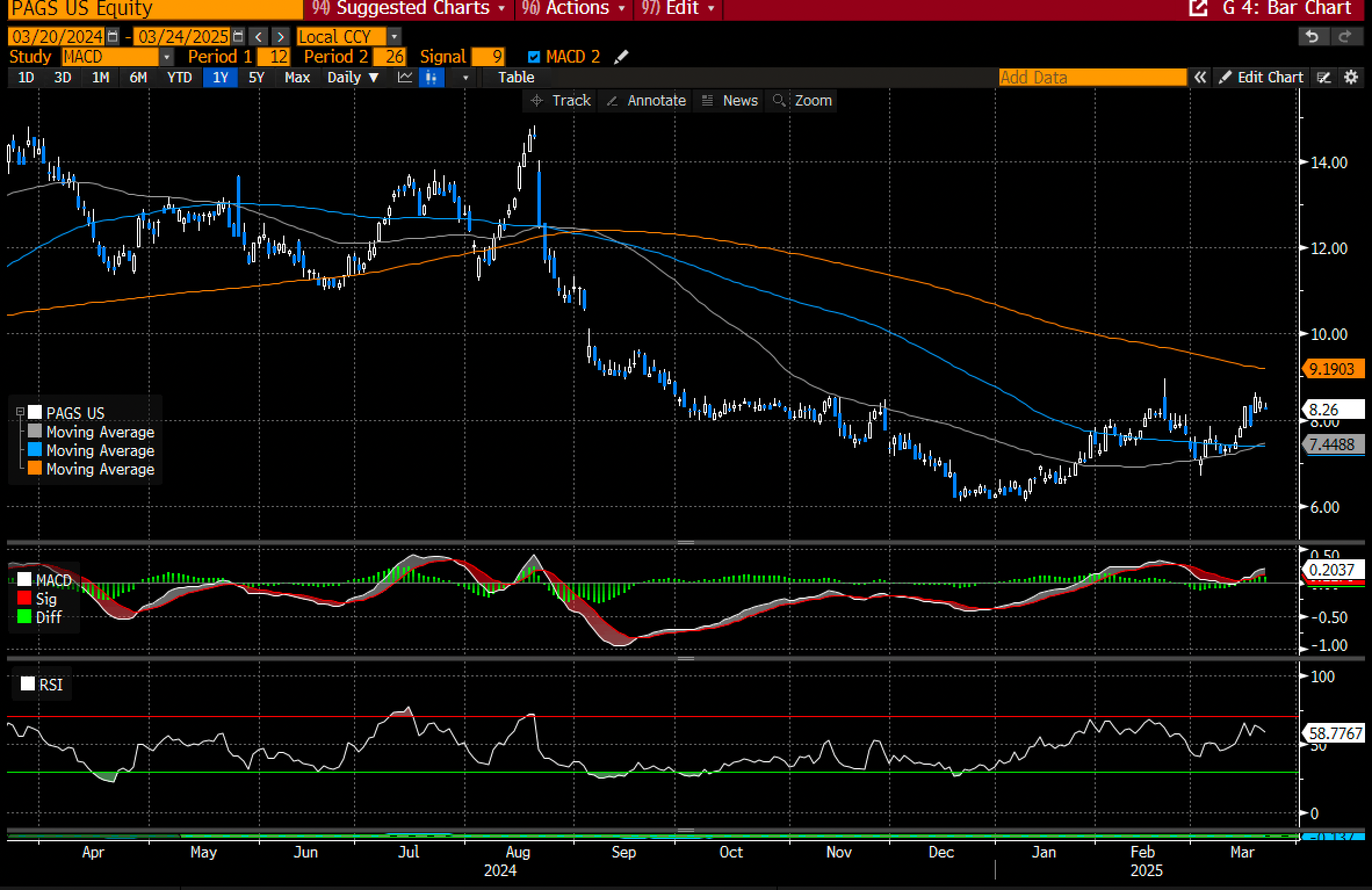Image resolution: width=1372 pixels, height=890 pixels.
Task: Click the MACD 2 edit pencil icon
Action: click(x=621, y=57)
